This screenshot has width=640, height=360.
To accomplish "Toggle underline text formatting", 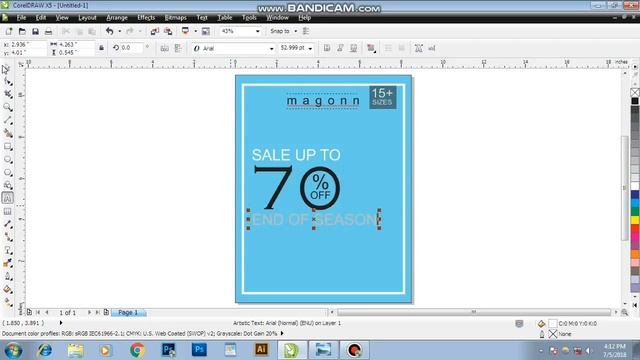I will (x=353, y=48).
